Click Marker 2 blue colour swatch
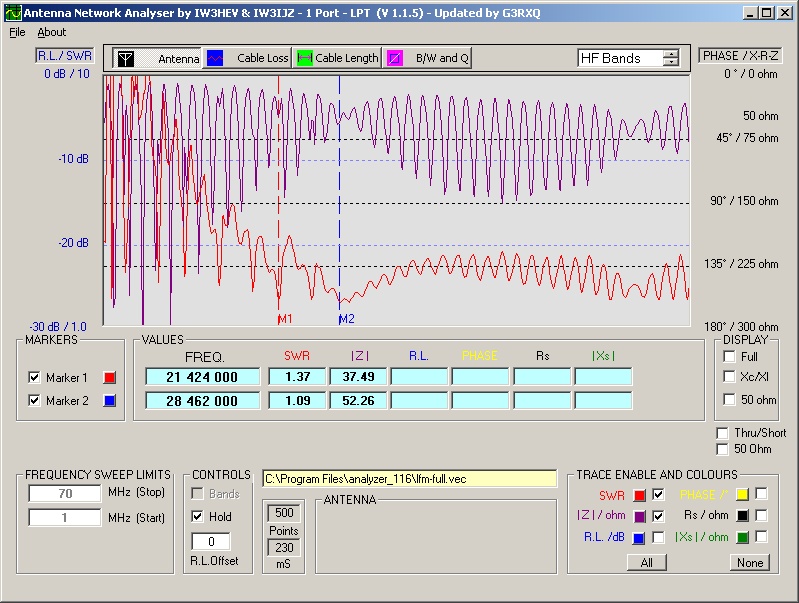The height and width of the screenshot is (603, 799). click(110, 400)
